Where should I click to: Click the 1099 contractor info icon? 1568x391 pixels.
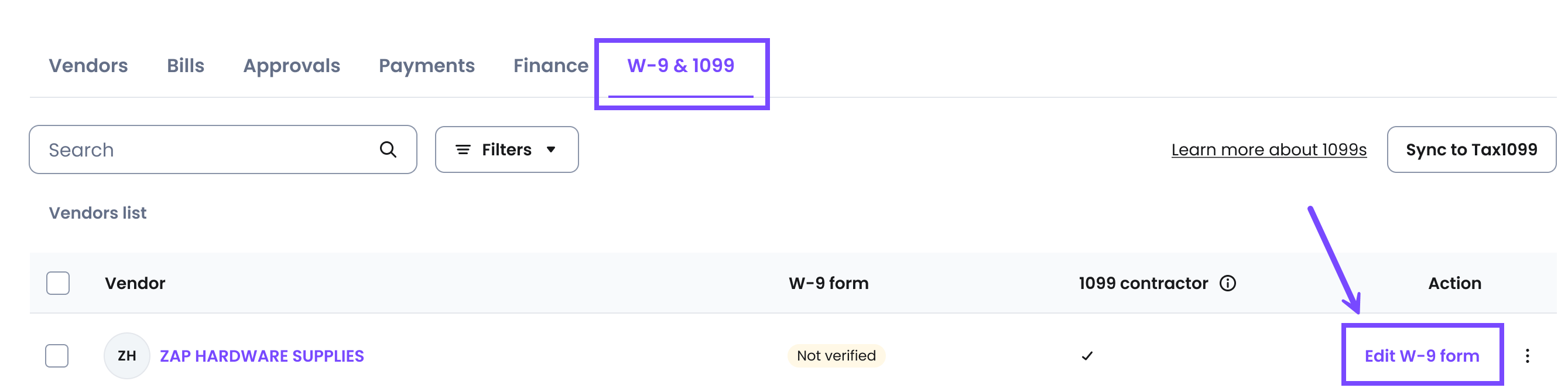(x=1227, y=283)
